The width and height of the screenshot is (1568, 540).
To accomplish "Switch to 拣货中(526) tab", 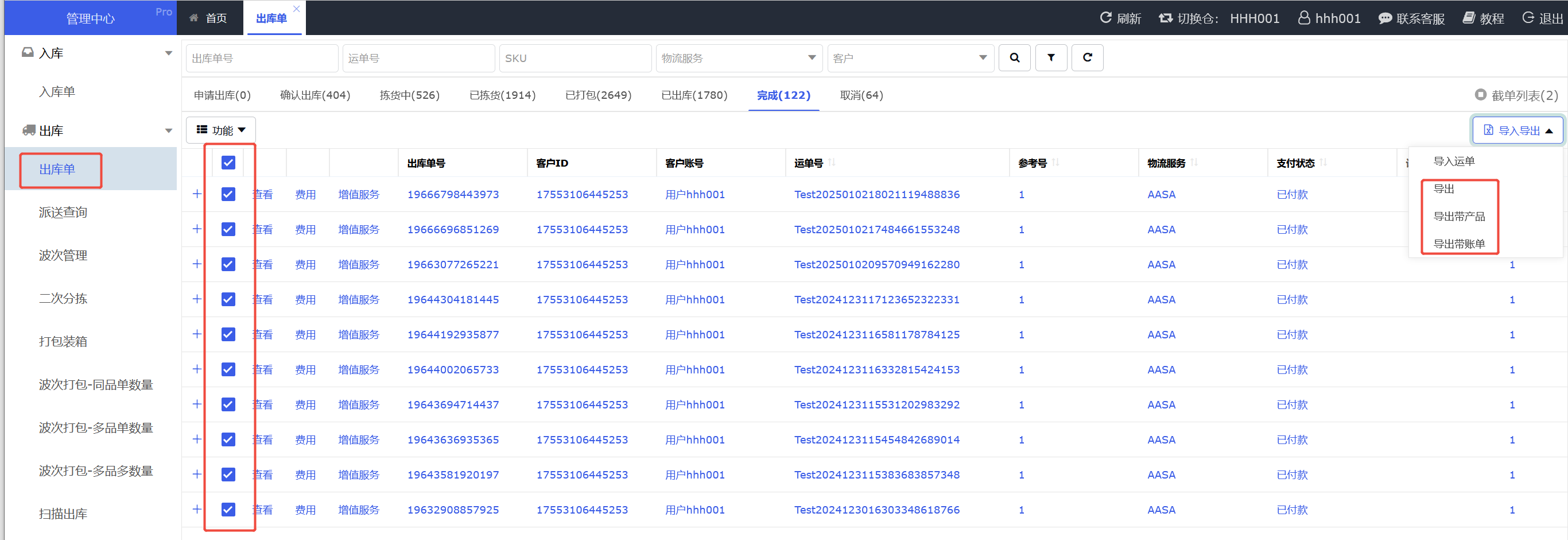I will pos(409,95).
